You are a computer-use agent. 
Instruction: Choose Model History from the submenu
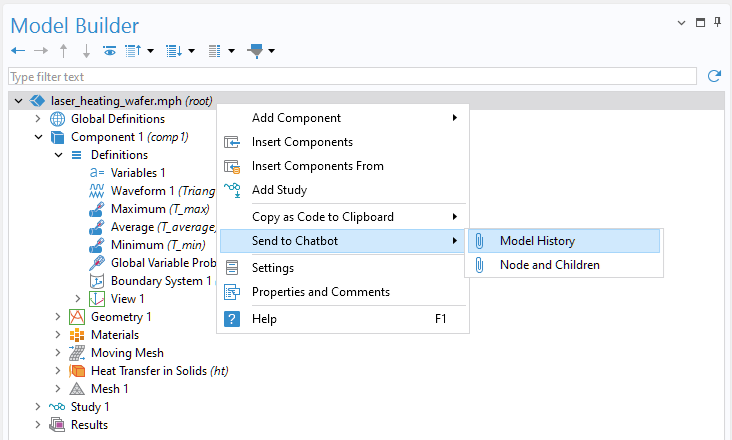(x=537, y=241)
